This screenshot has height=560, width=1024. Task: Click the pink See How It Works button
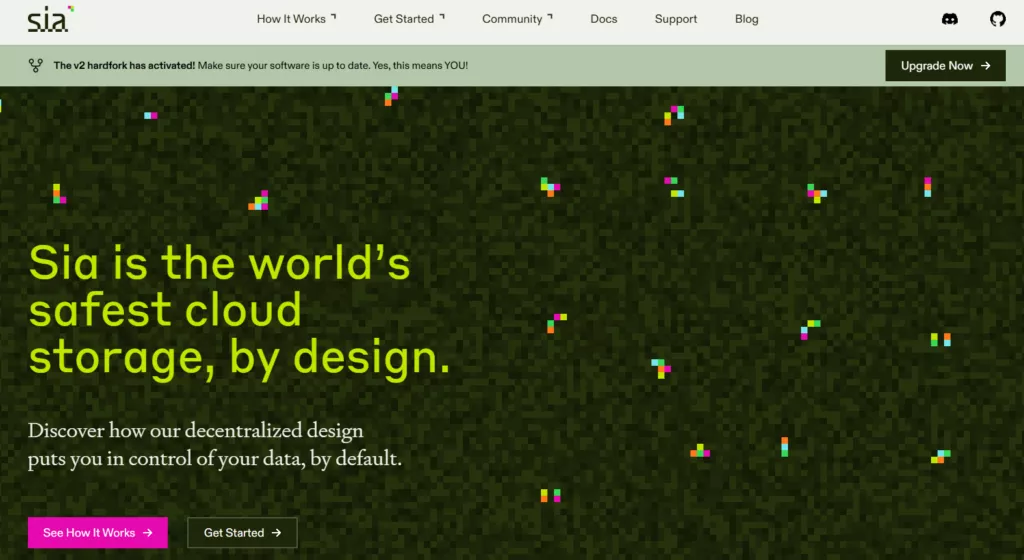97,533
